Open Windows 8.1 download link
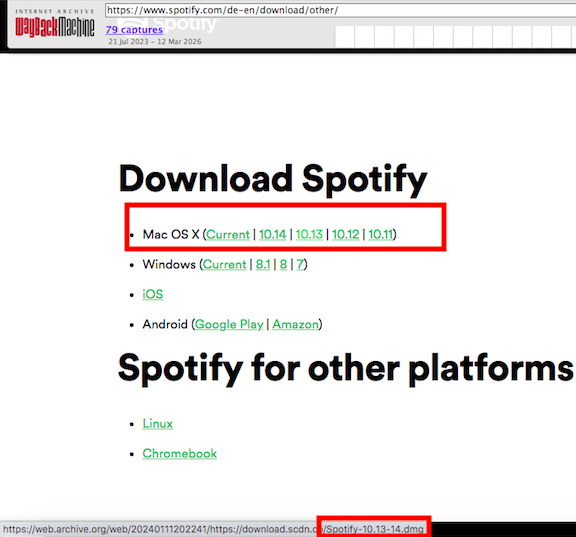Screen dimensions: 576x537 263,264
